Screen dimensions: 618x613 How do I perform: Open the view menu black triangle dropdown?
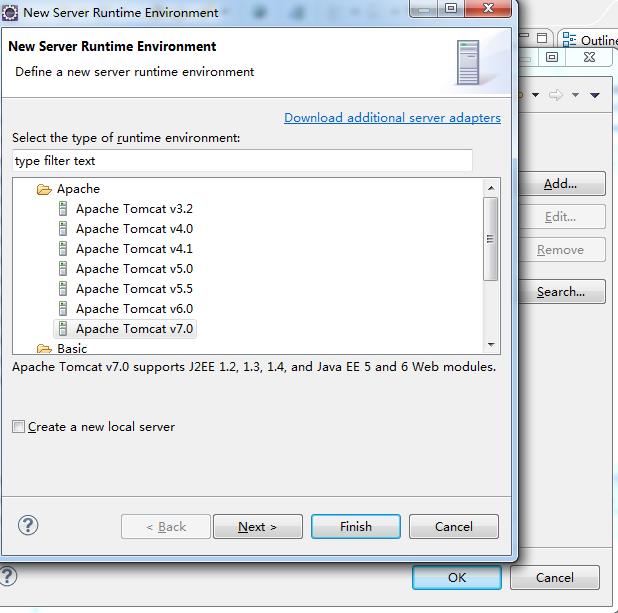click(x=595, y=95)
